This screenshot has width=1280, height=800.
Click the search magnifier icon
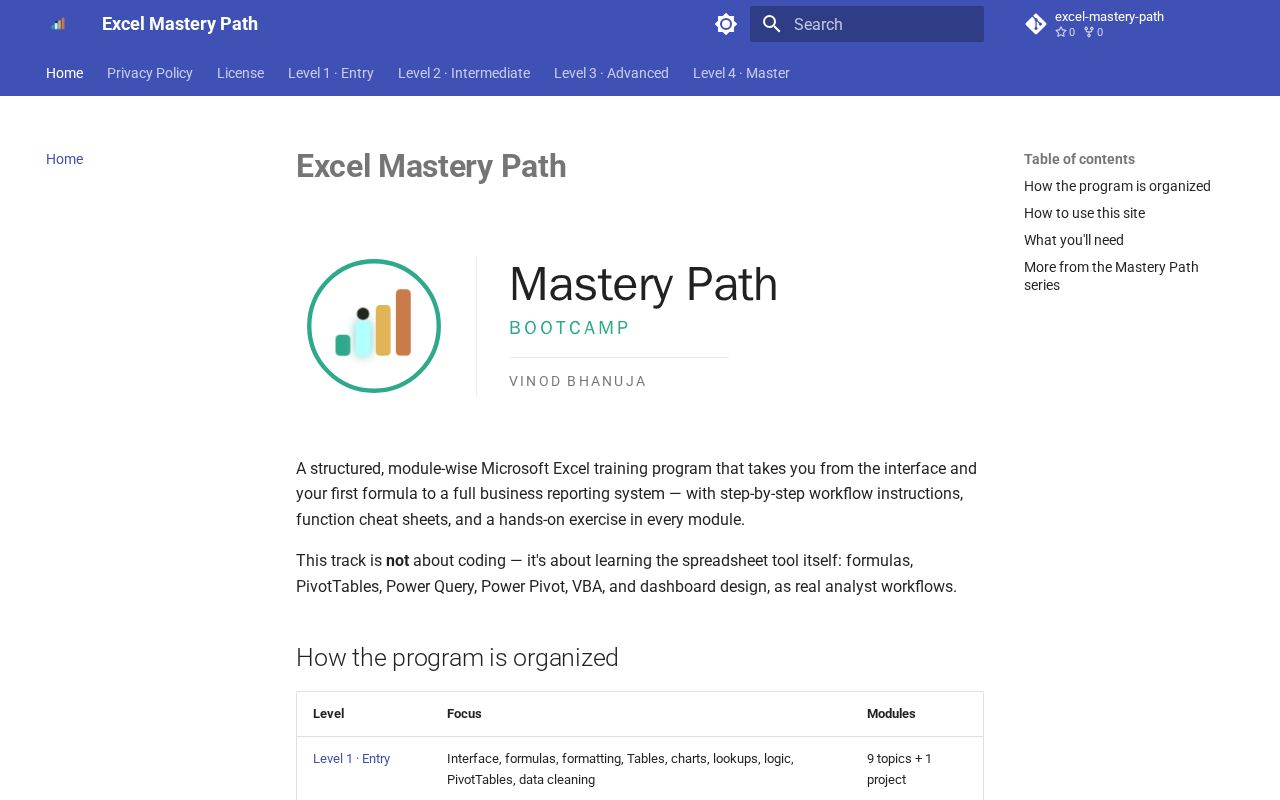click(x=772, y=24)
